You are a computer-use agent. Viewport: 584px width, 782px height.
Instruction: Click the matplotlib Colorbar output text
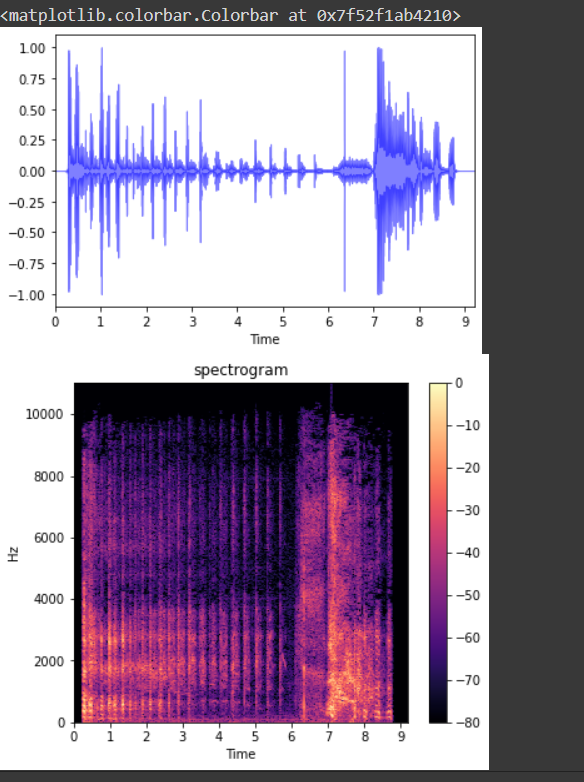tap(230, 15)
